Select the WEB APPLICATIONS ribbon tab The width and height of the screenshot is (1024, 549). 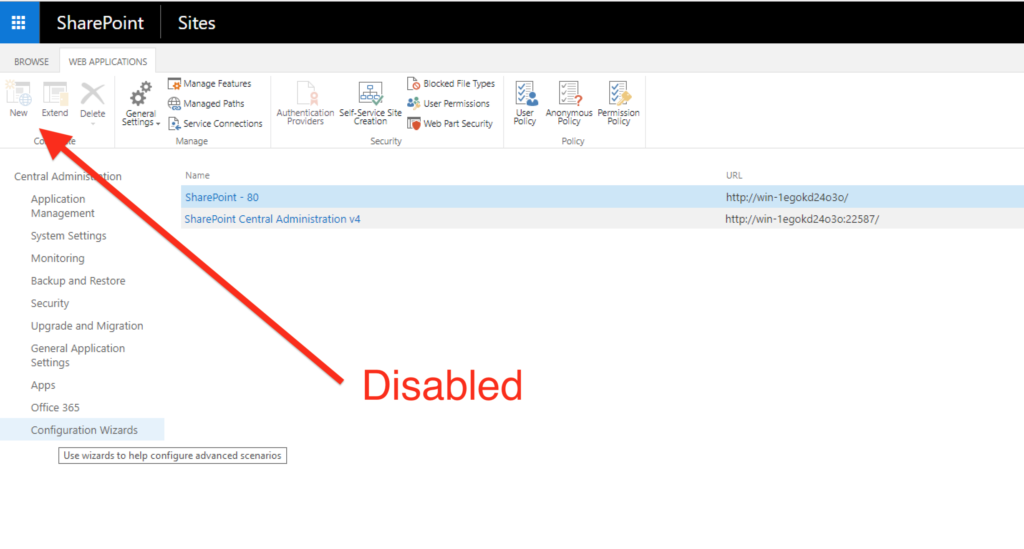click(108, 61)
